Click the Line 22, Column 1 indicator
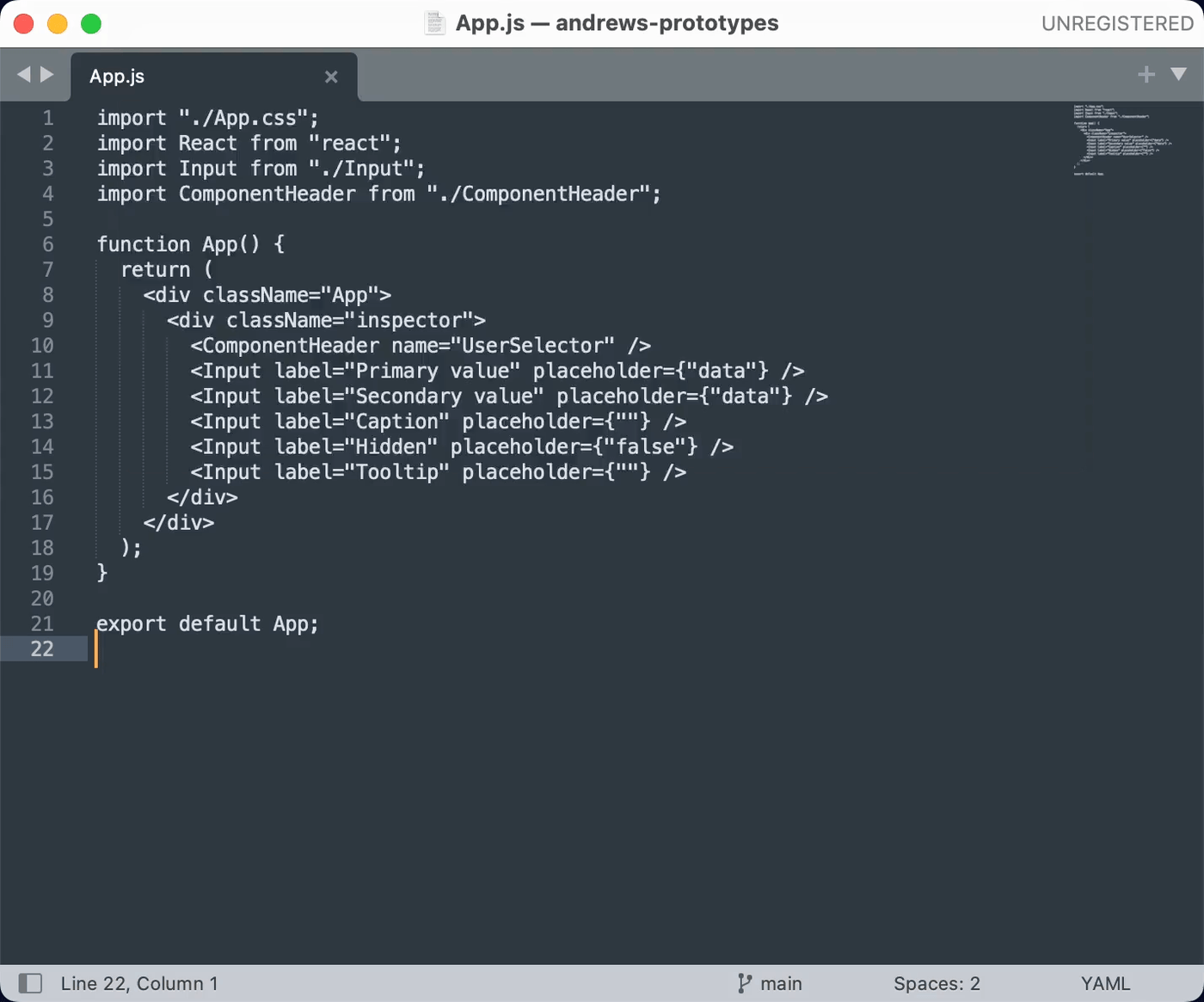Viewport: 1204px width, 1002px height. [140, 983]
